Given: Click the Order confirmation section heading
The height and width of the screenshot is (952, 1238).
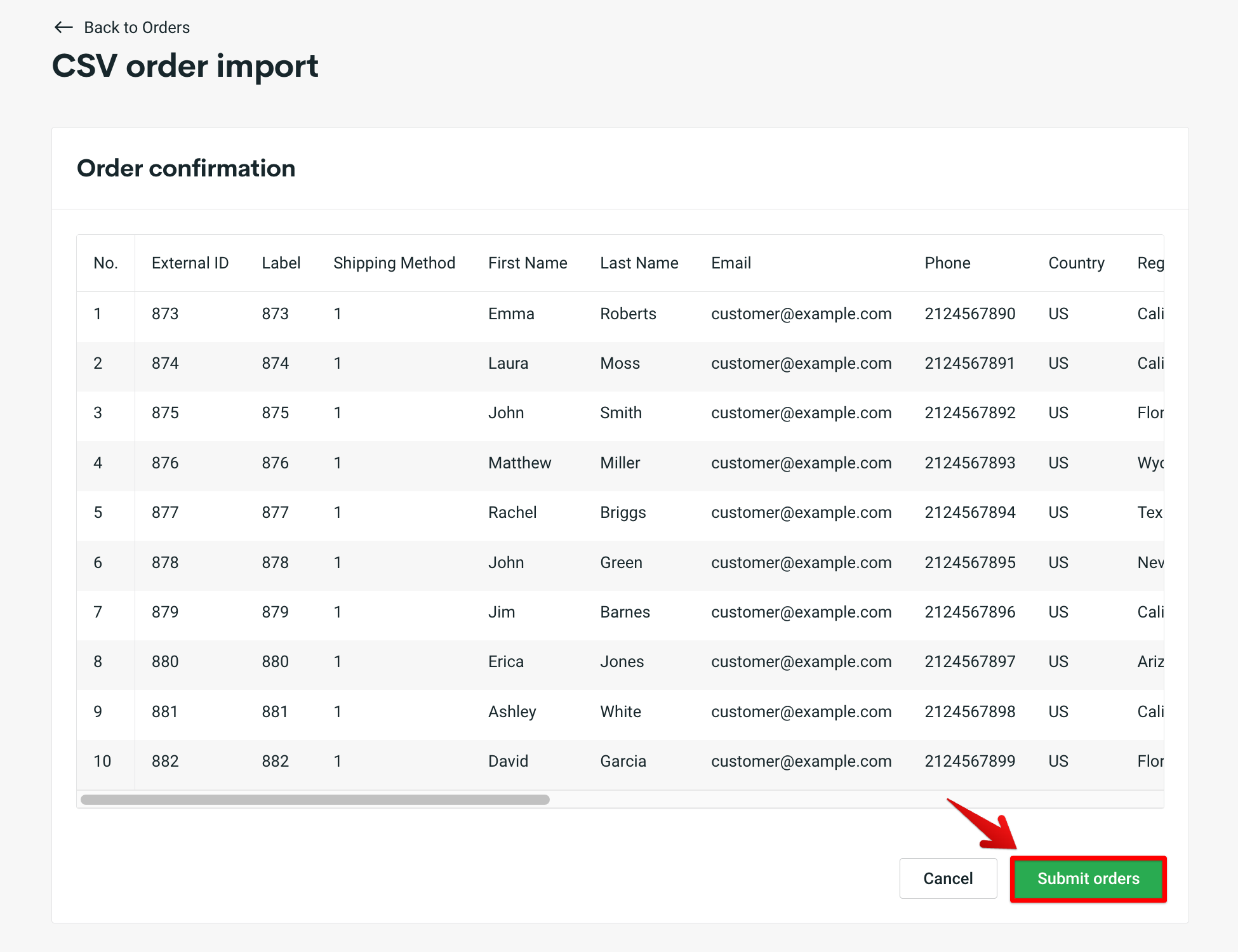Looking at the screenshot, I should click(186, 168).
